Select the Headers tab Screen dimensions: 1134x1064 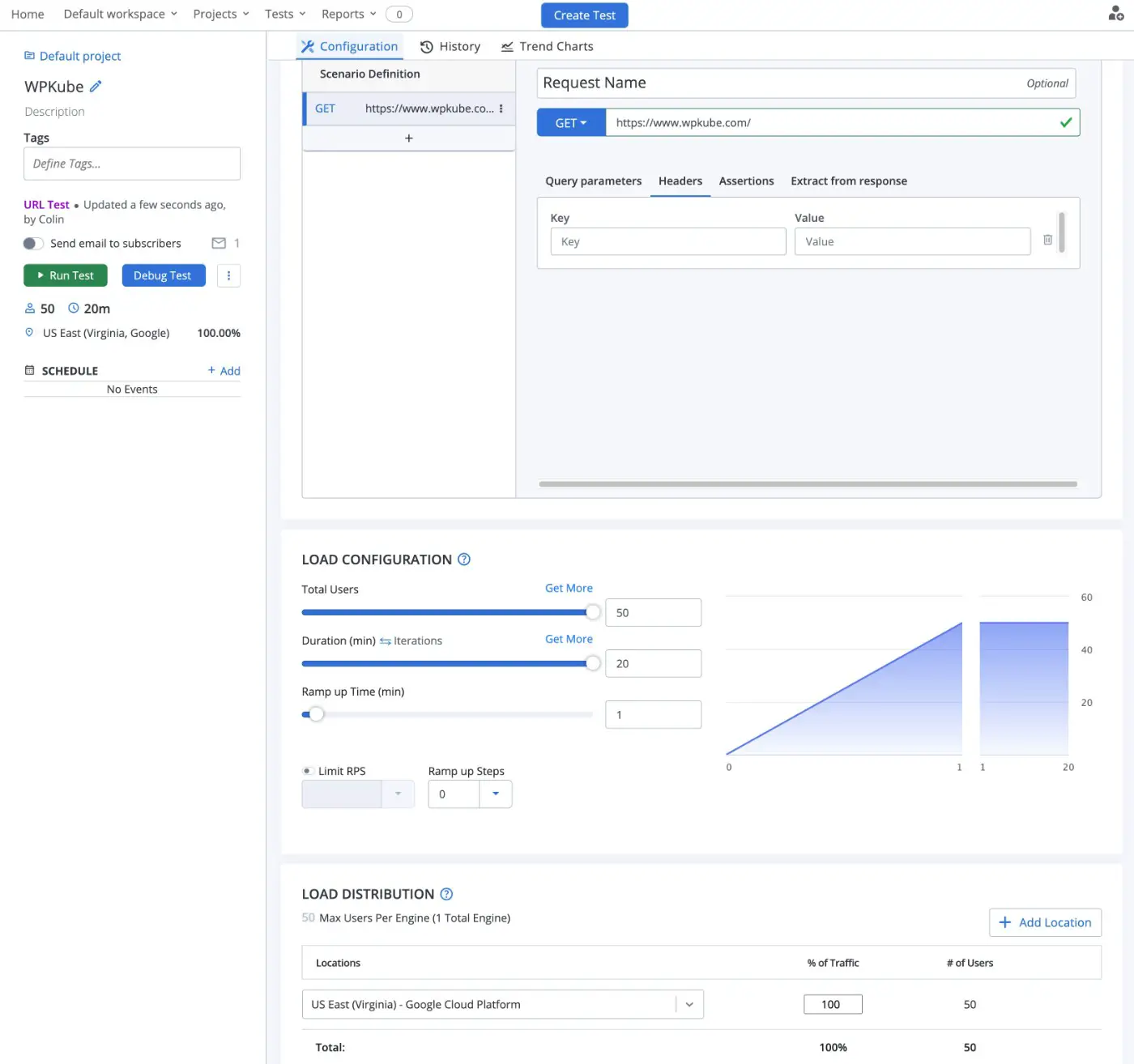(680, 181)
